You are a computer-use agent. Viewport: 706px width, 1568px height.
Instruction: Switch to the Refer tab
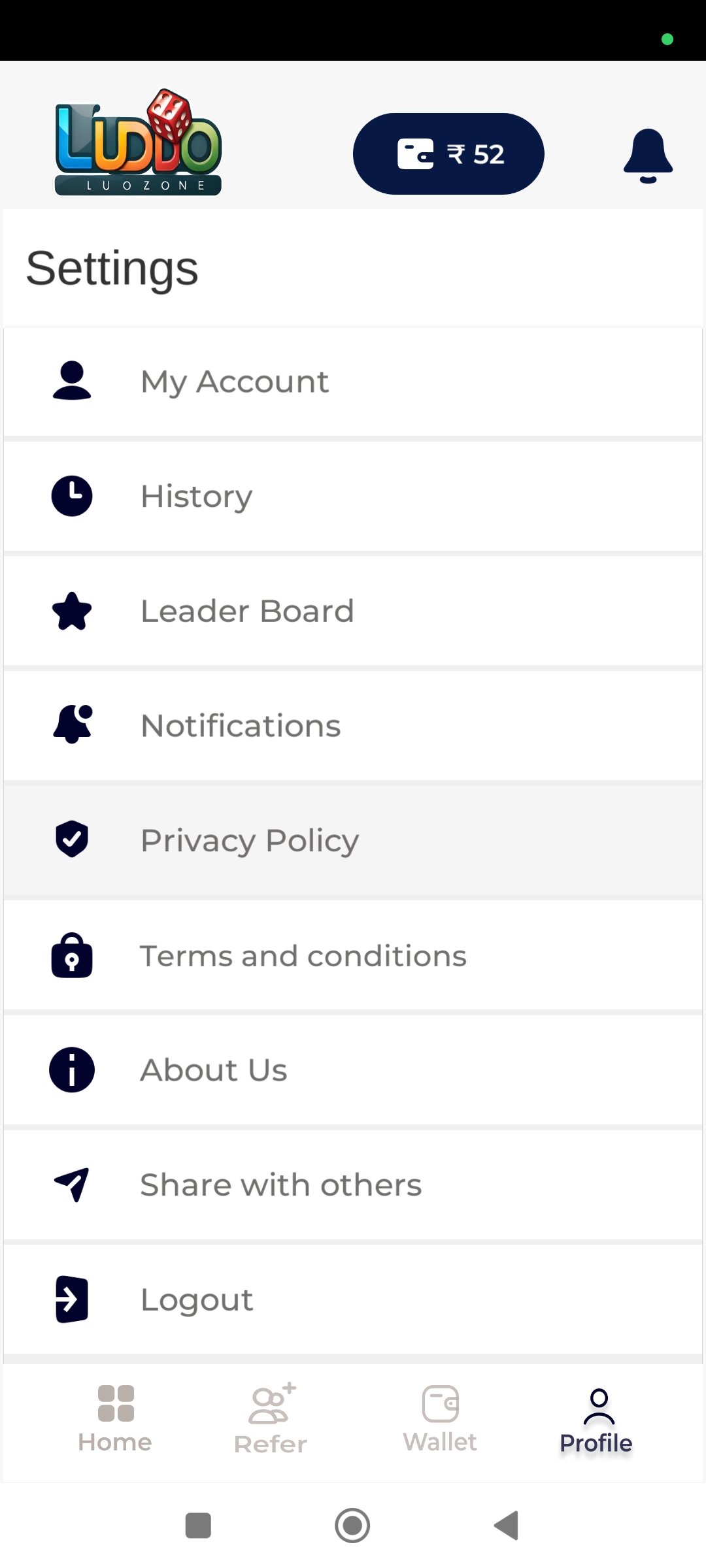click(271, 1419)
